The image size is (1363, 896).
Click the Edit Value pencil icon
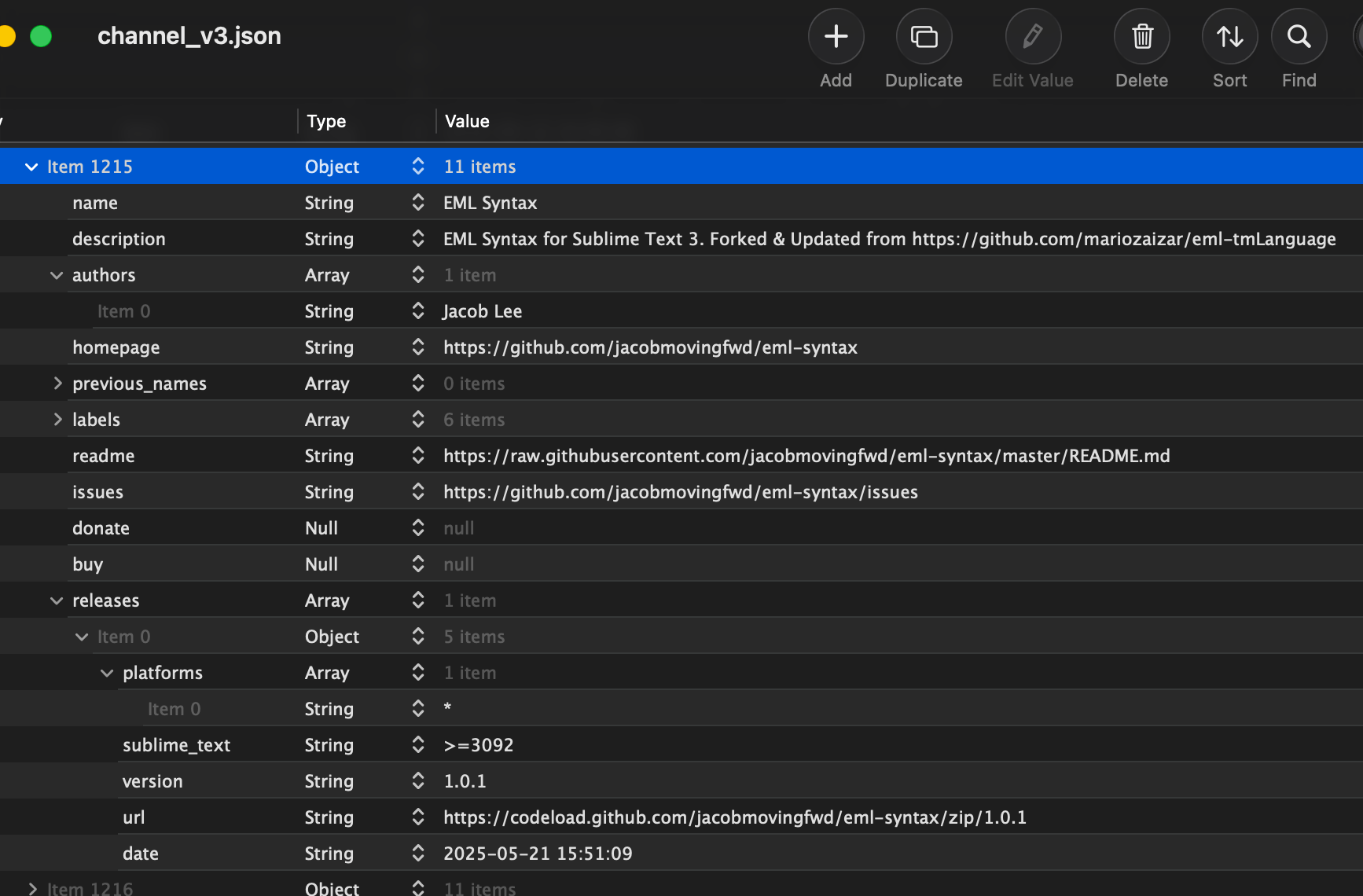(1032, 36)
